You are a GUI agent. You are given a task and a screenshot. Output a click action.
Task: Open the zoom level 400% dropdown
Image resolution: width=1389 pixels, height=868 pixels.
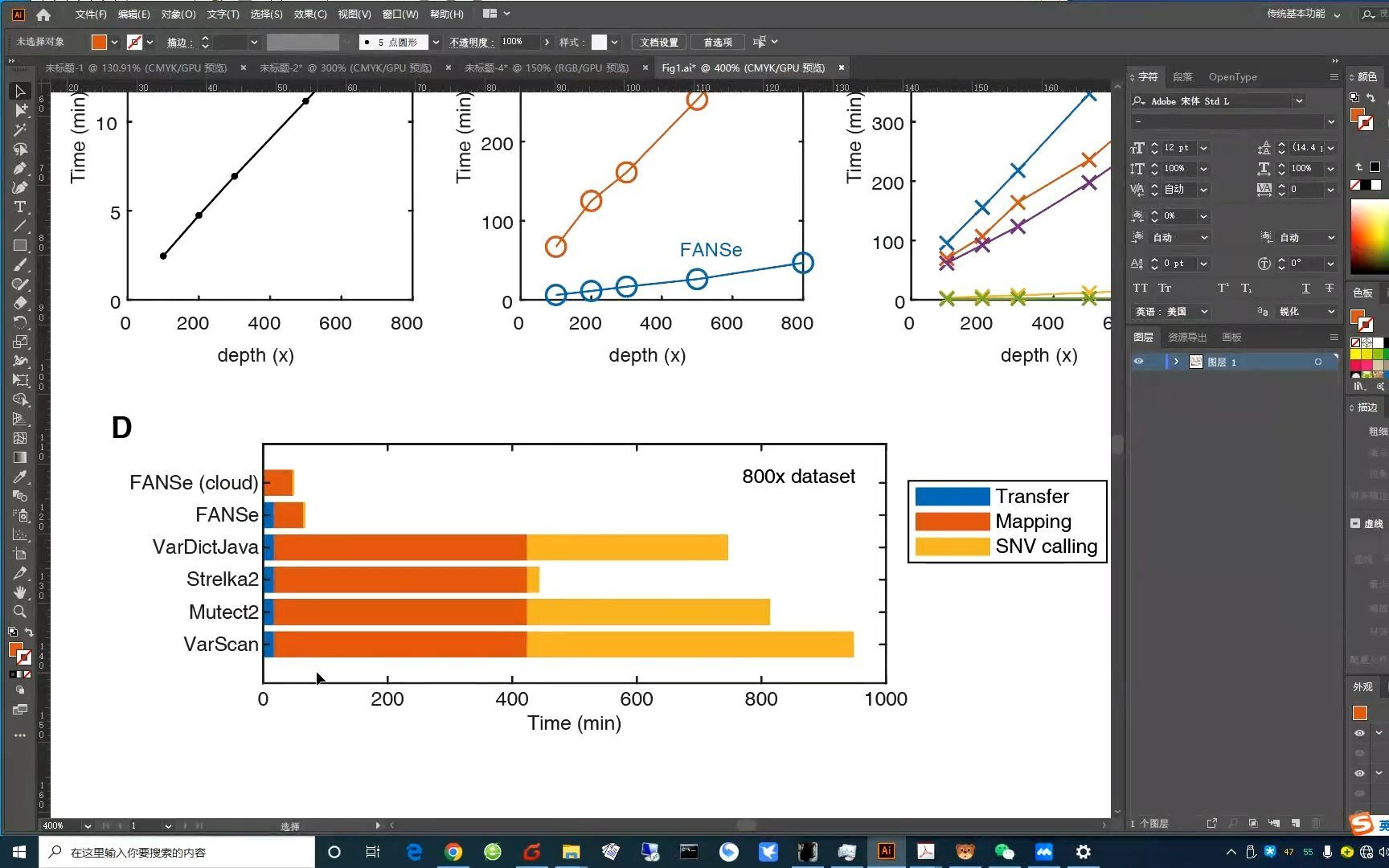tap(87, 825)
